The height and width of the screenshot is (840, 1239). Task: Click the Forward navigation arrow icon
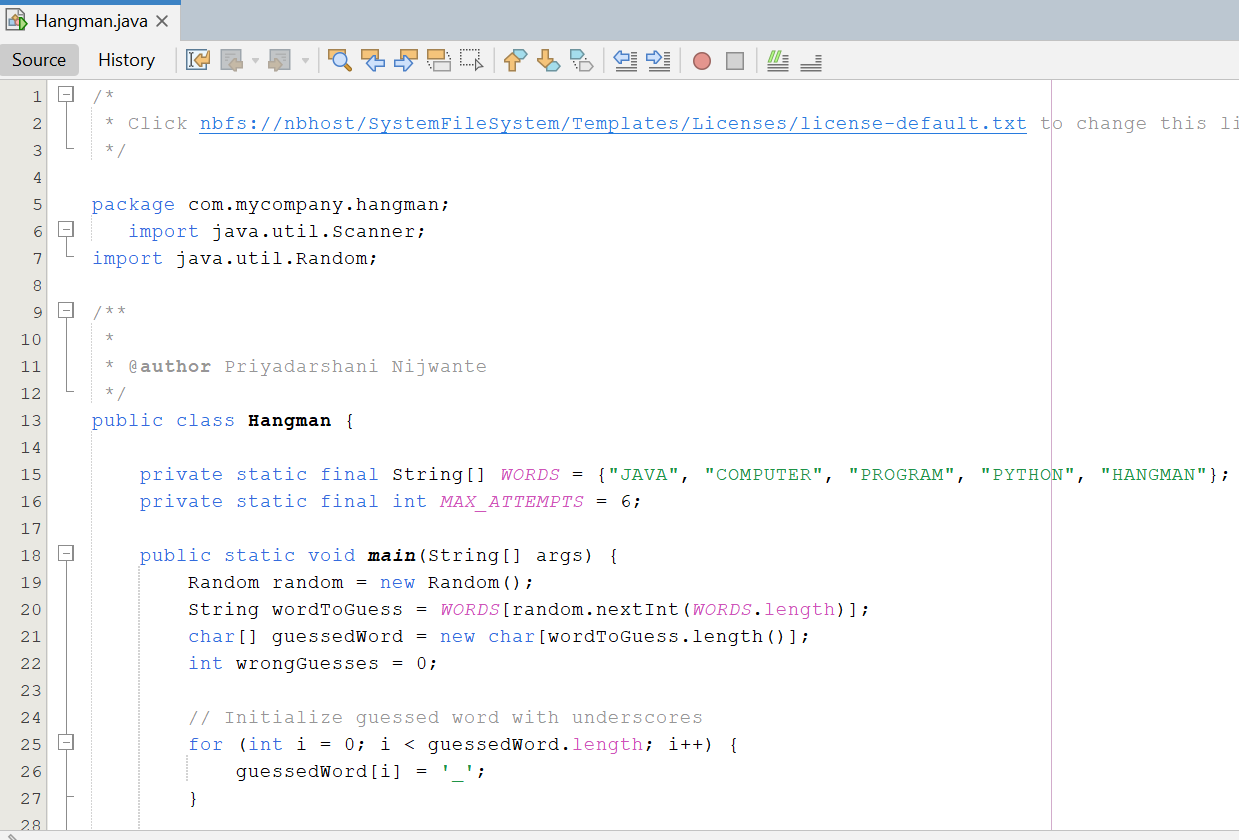(280, 60)
